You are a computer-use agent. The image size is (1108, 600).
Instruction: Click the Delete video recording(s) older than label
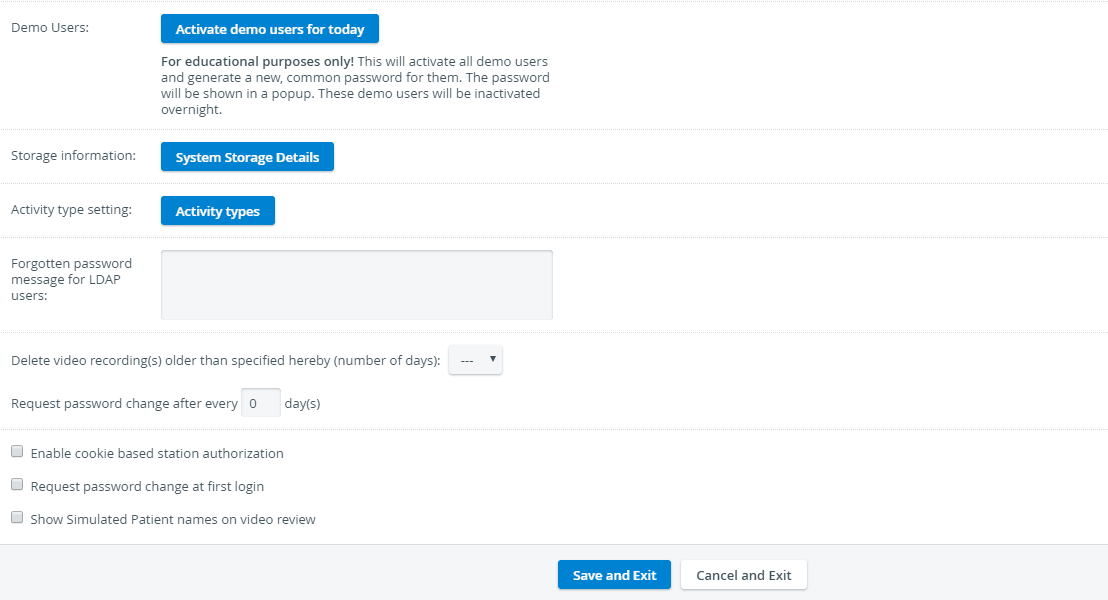225,360
